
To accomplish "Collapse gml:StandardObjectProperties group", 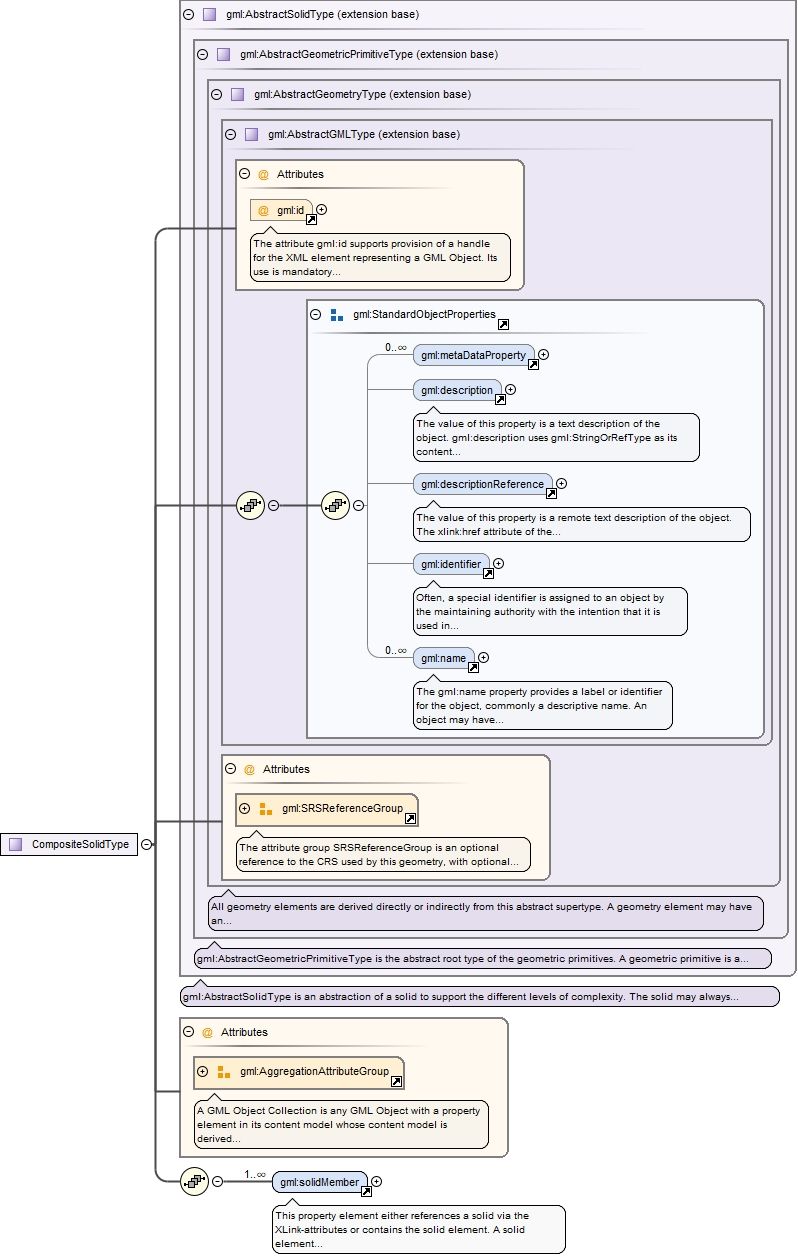I will pyautogui.click(x=315, y=314).
